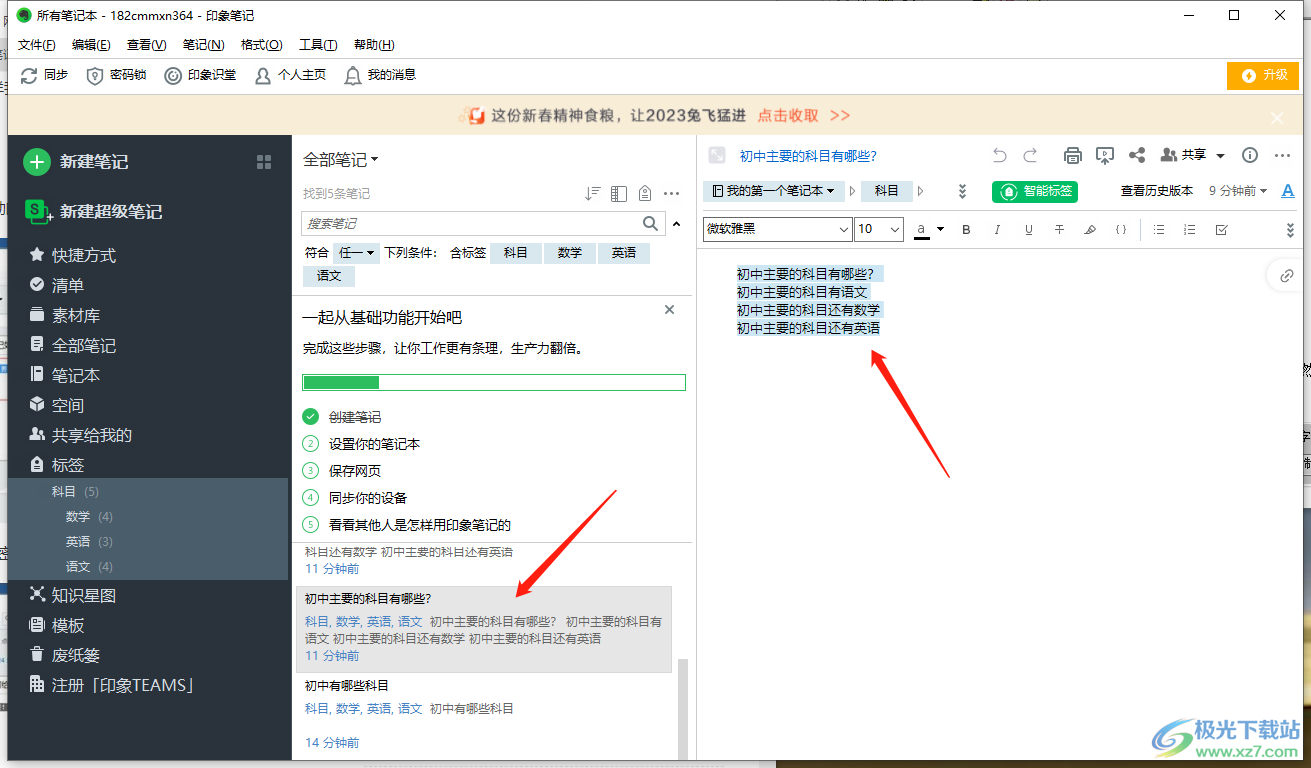Click the green 智能标签 button
The image size is (1311, 768).
1035,191
